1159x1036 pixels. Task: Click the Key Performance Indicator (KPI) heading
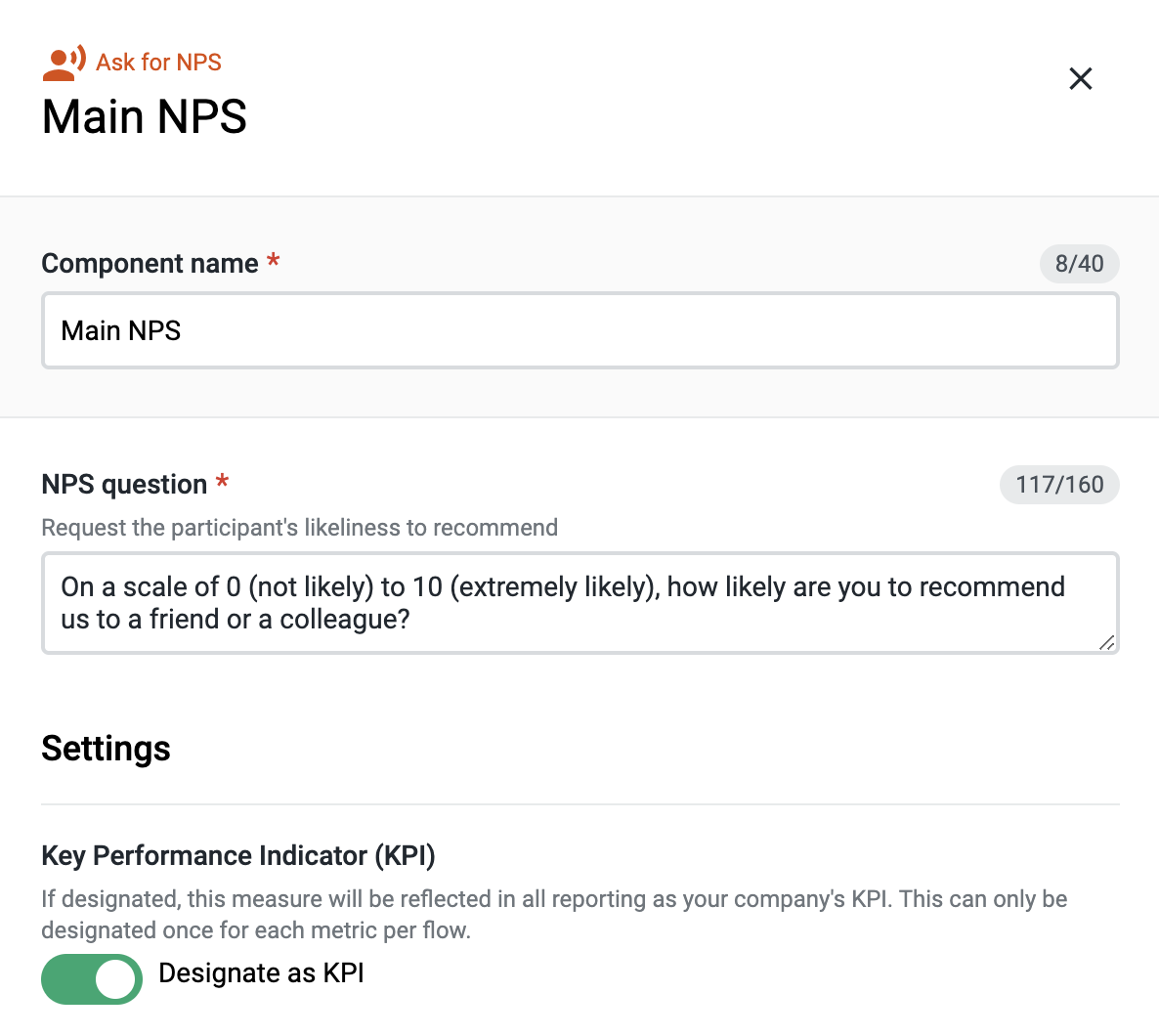[238, 856]
